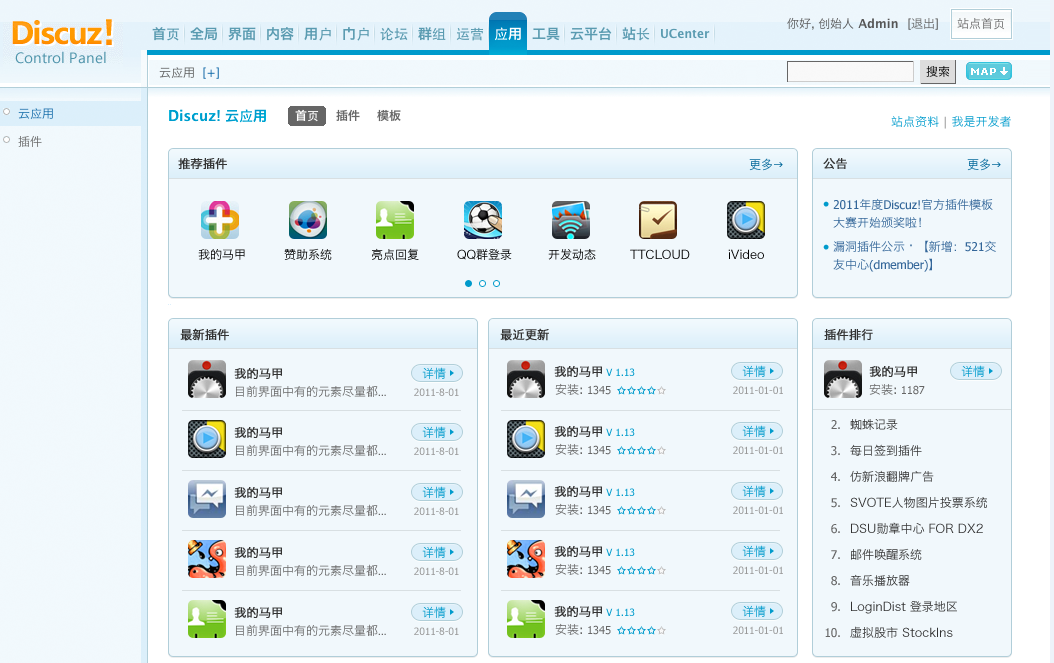Select the third carousel dot under 推荐插件

tap(497, 284)
